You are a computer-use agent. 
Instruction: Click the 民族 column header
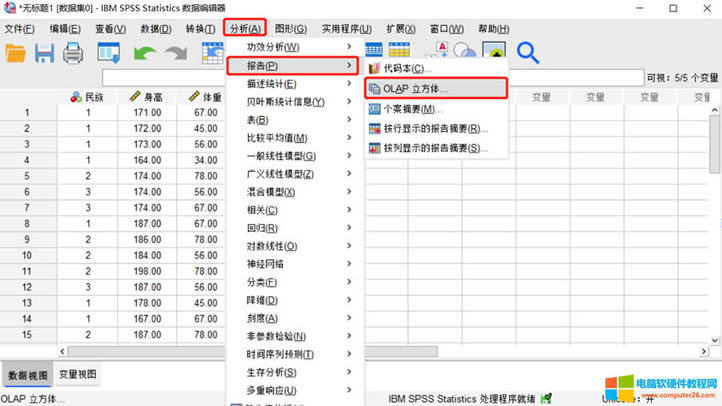pos(87,97)
